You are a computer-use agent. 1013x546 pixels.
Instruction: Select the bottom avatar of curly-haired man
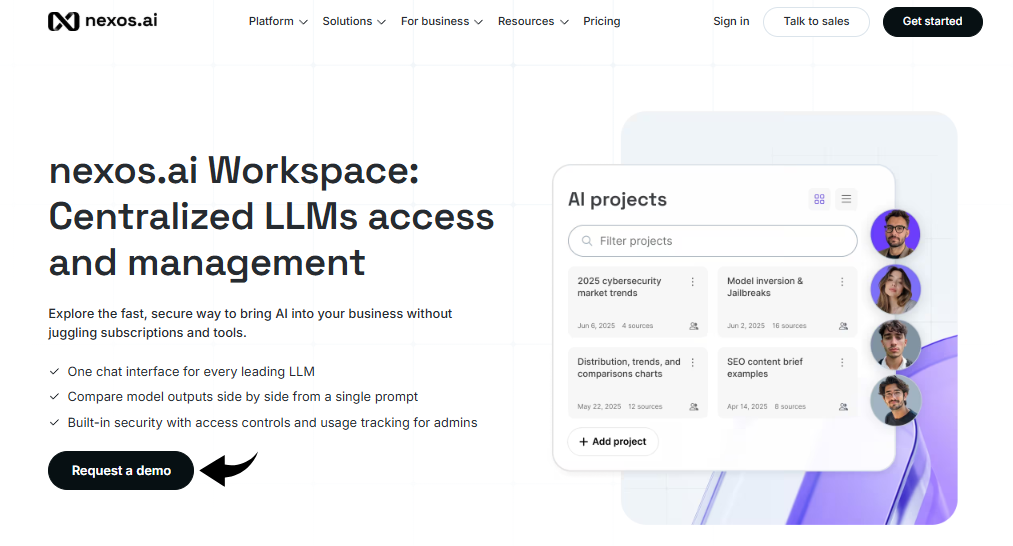895,400
